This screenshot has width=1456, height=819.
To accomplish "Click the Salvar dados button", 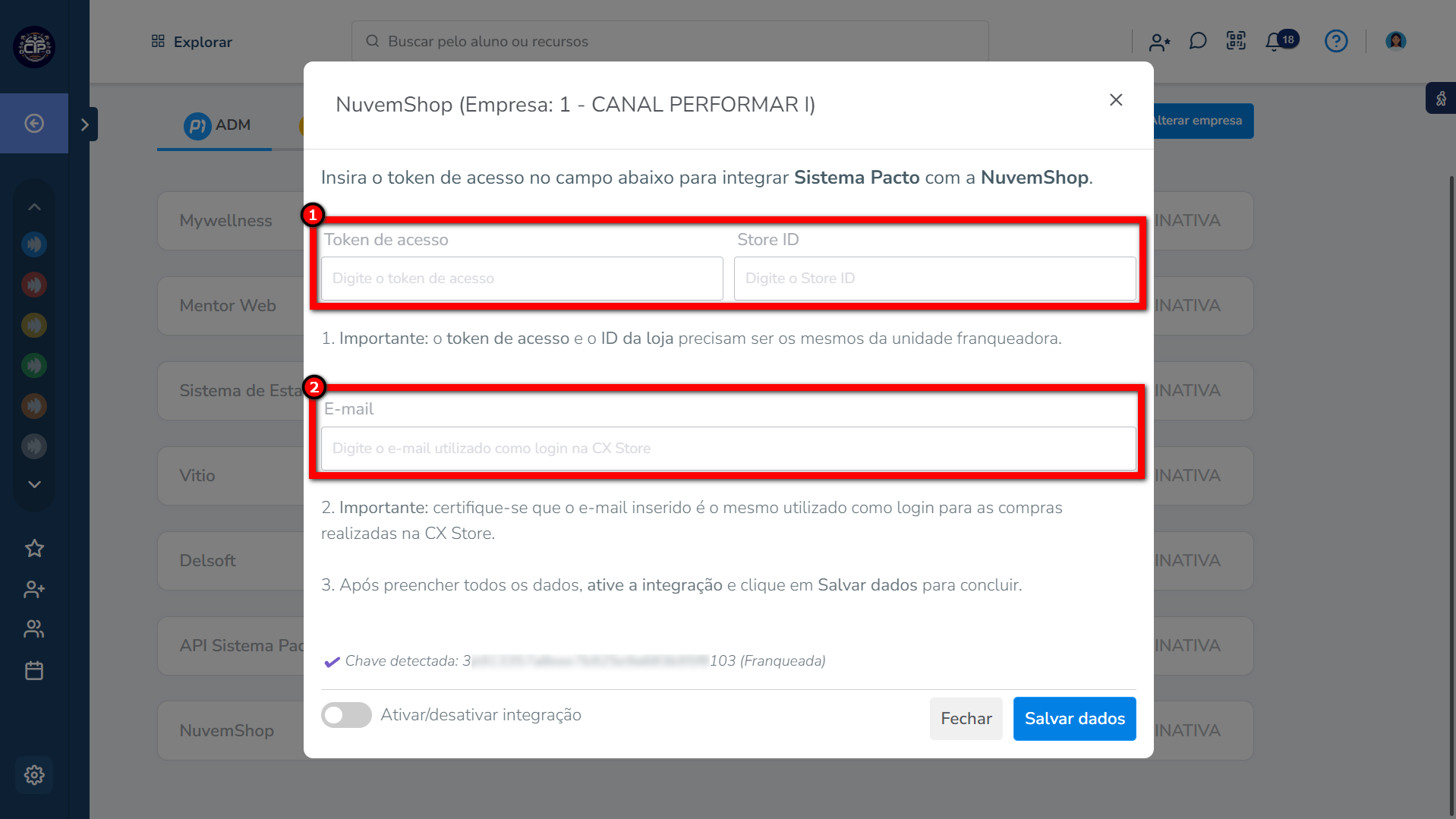I will point(1074,718).
